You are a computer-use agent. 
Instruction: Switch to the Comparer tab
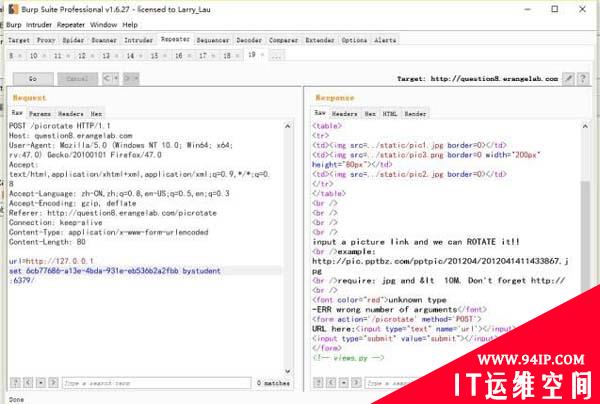click(x=284, y=40)
